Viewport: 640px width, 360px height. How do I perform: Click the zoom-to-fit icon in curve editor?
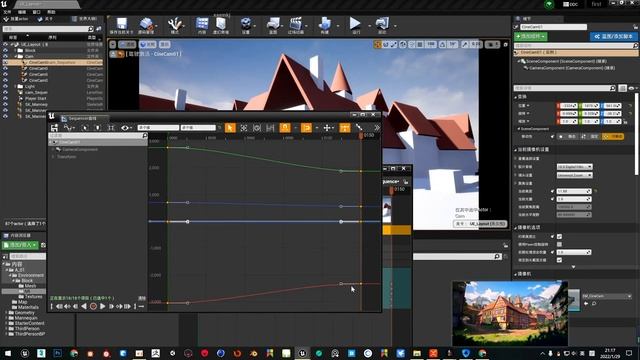pos(244,128)
